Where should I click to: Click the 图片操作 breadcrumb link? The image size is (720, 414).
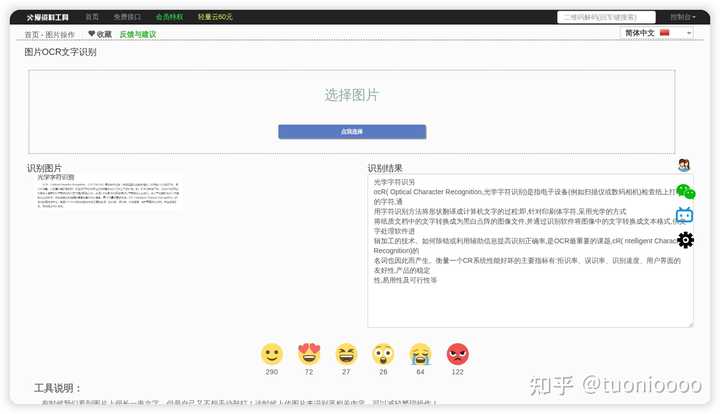point(60,34)
